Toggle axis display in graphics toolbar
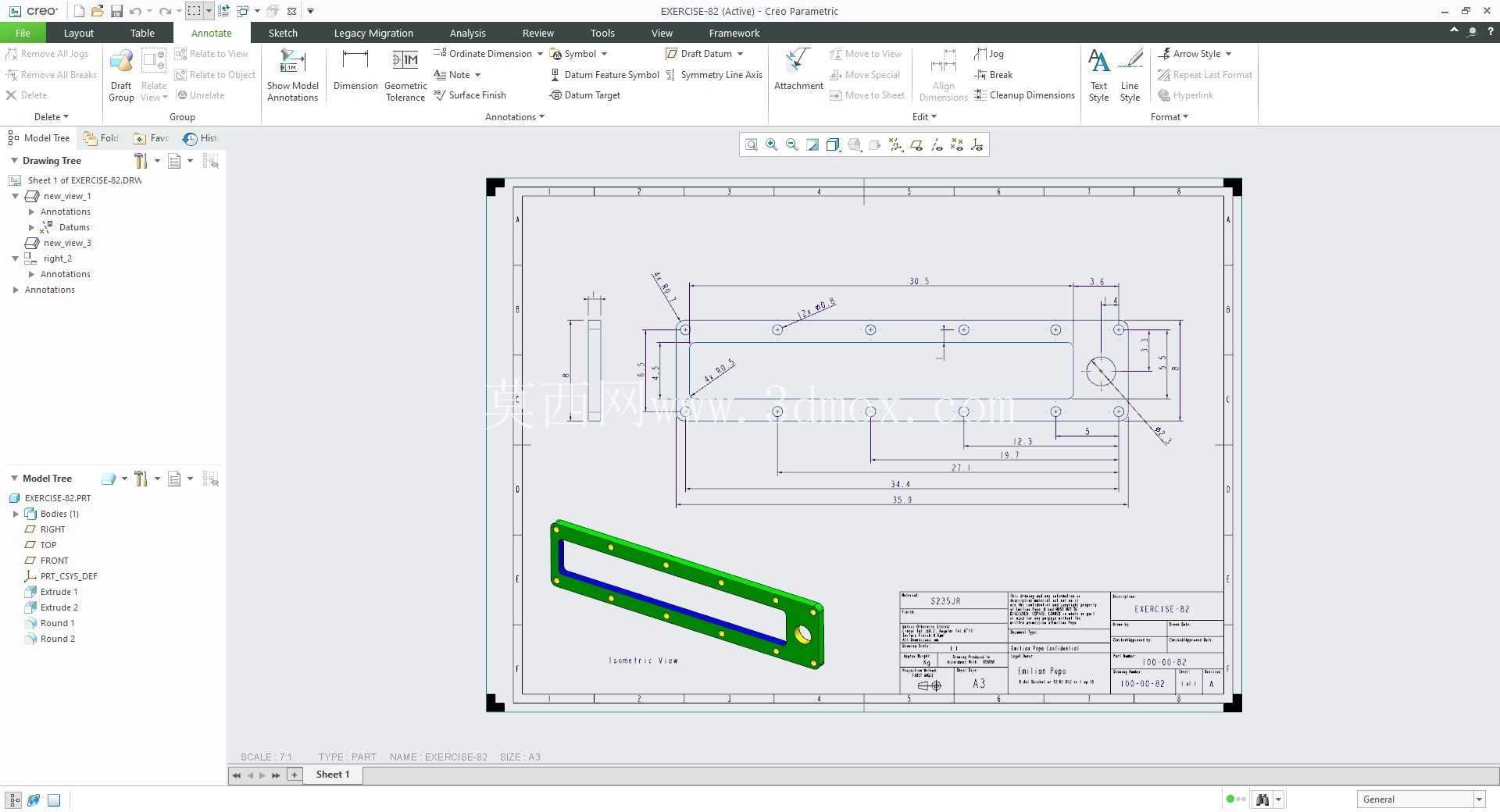 (x=937, y=144)
